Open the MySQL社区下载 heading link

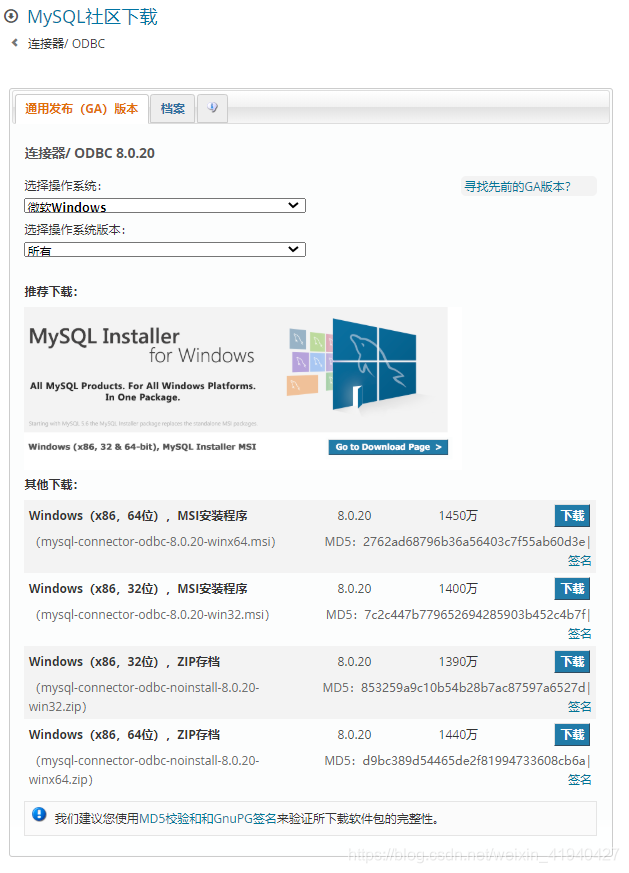coord(92,17)
